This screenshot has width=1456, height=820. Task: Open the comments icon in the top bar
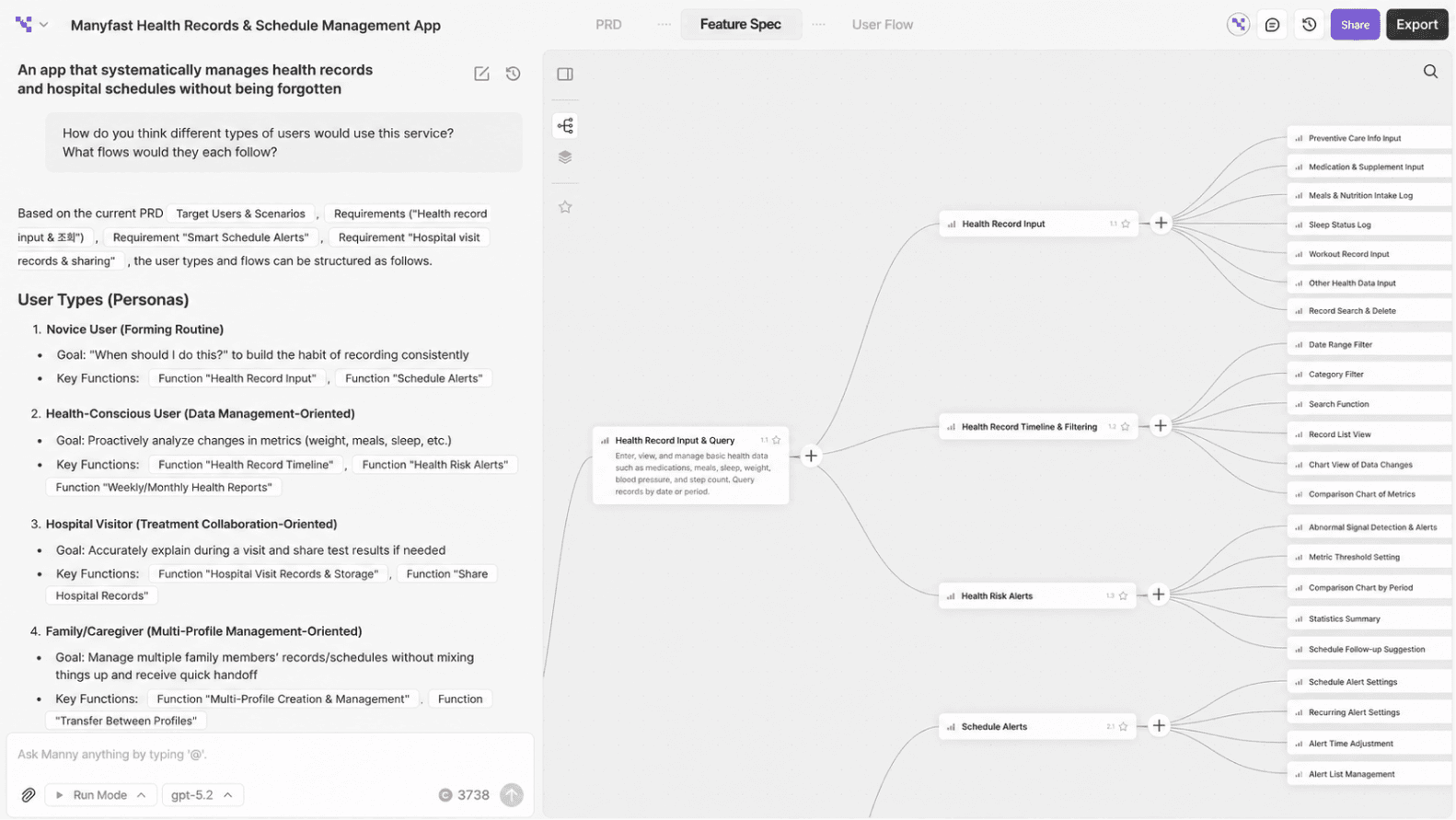(1272, 25)
